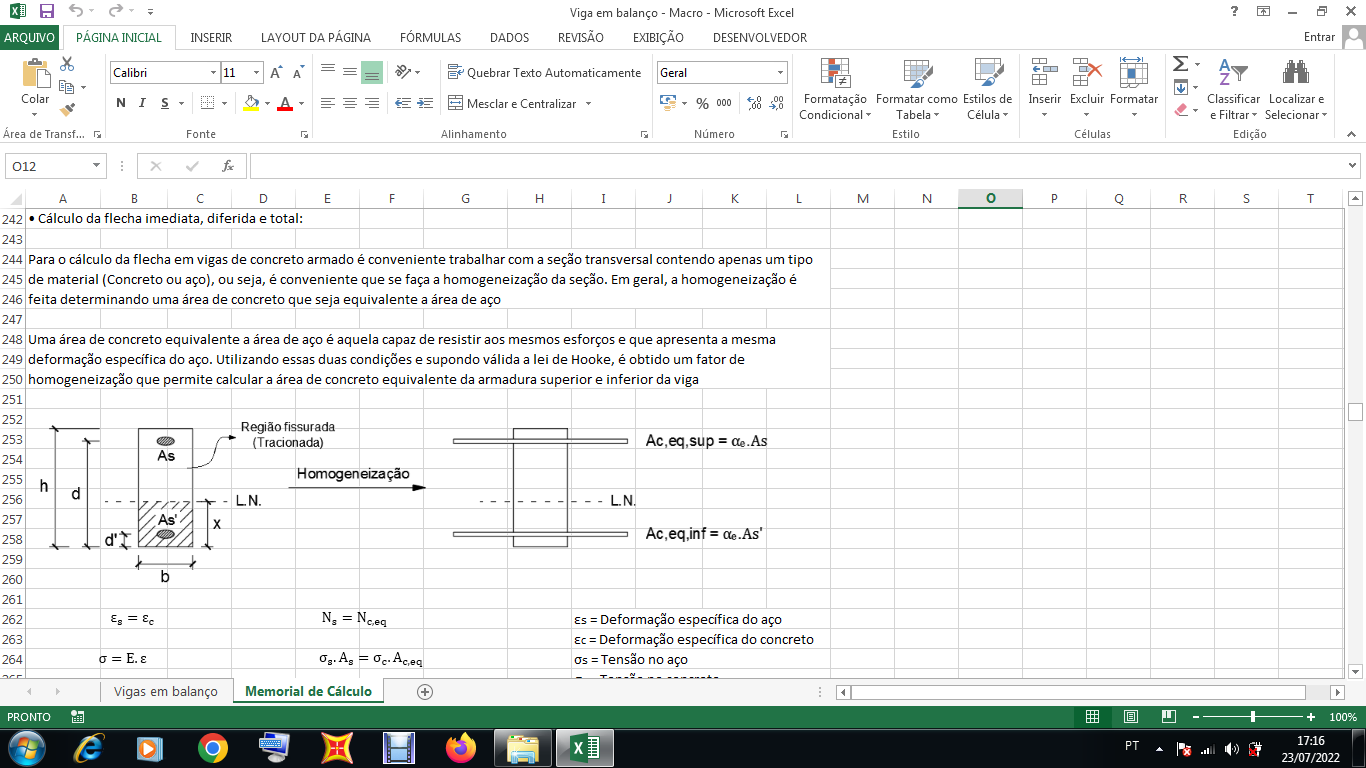Redo the last undone action
Viewport: 1366px width, 768px height.
coord(116,11)
